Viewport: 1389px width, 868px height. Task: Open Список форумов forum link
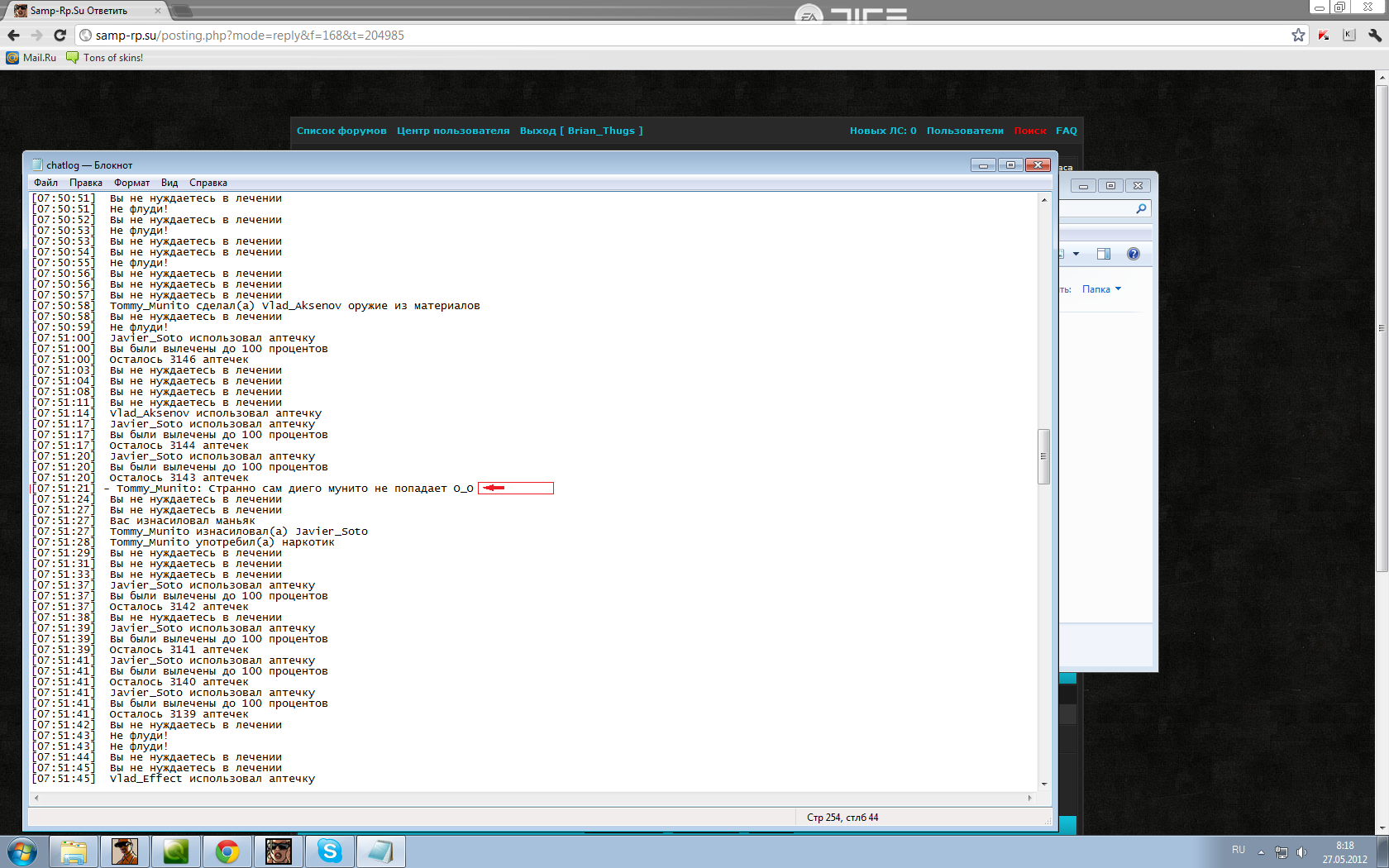point(341,131)
